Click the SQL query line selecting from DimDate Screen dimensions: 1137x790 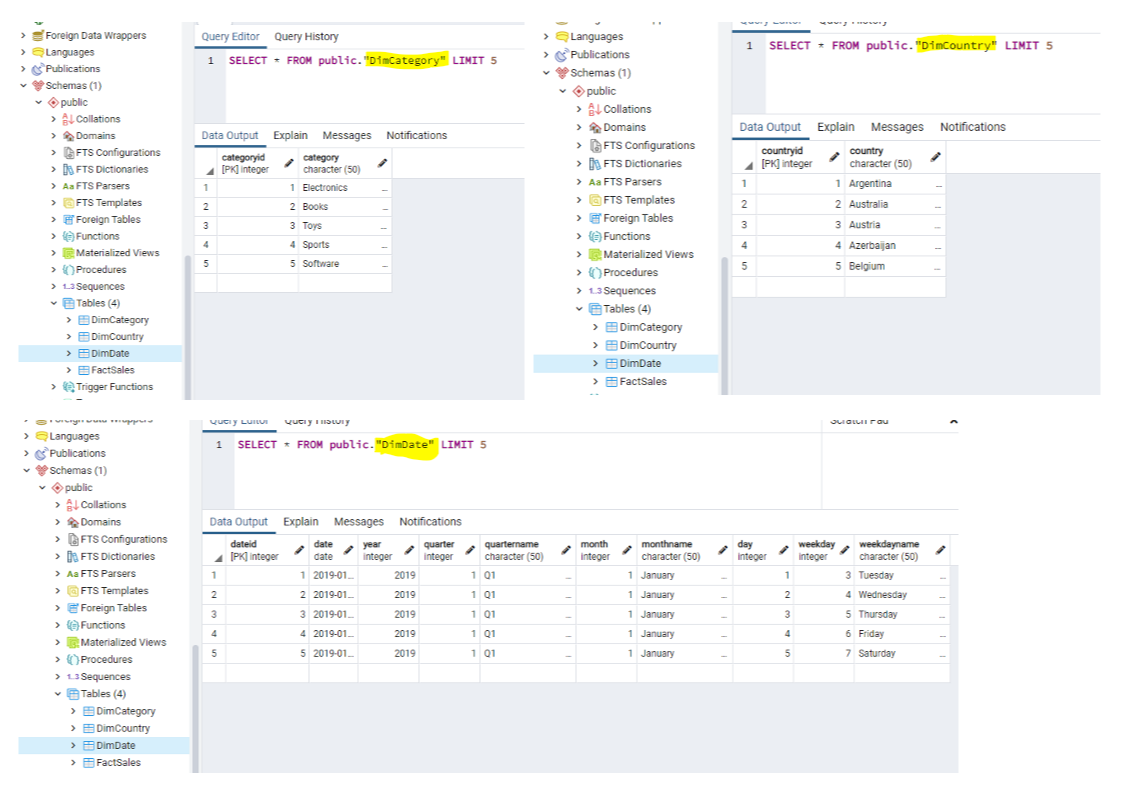click(362, 445)
